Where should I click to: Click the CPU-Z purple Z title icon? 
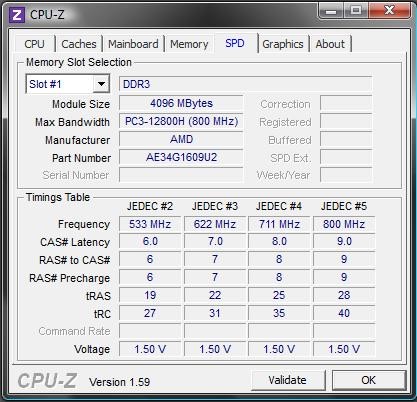pyautogui.click(x=16, y=15)
